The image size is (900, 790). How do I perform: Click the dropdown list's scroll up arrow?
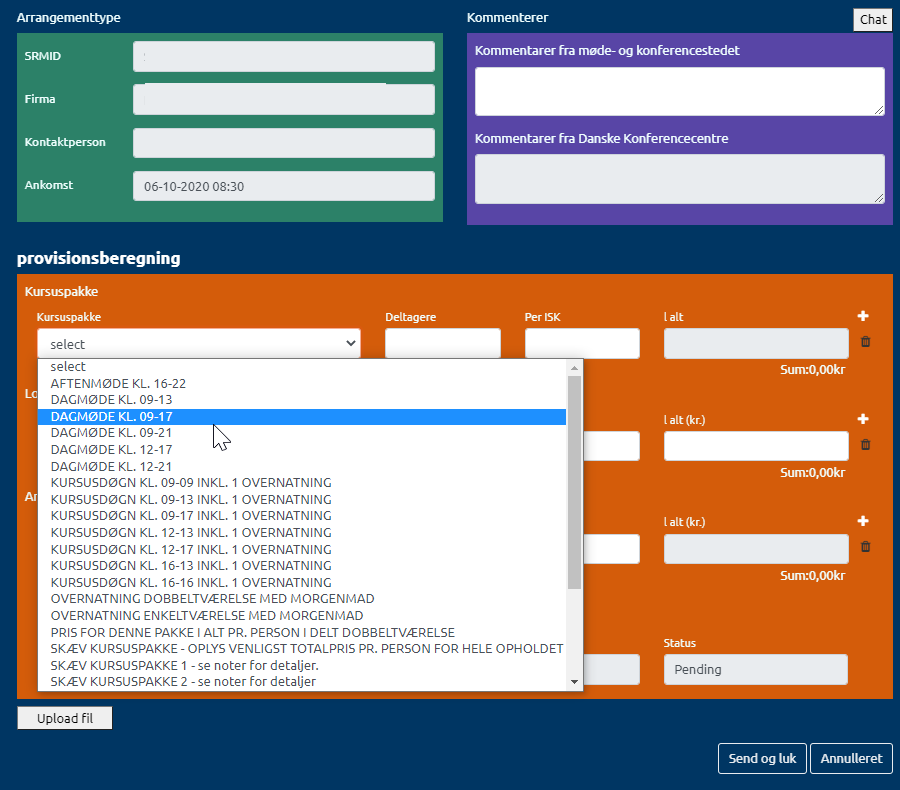(574, 367)
